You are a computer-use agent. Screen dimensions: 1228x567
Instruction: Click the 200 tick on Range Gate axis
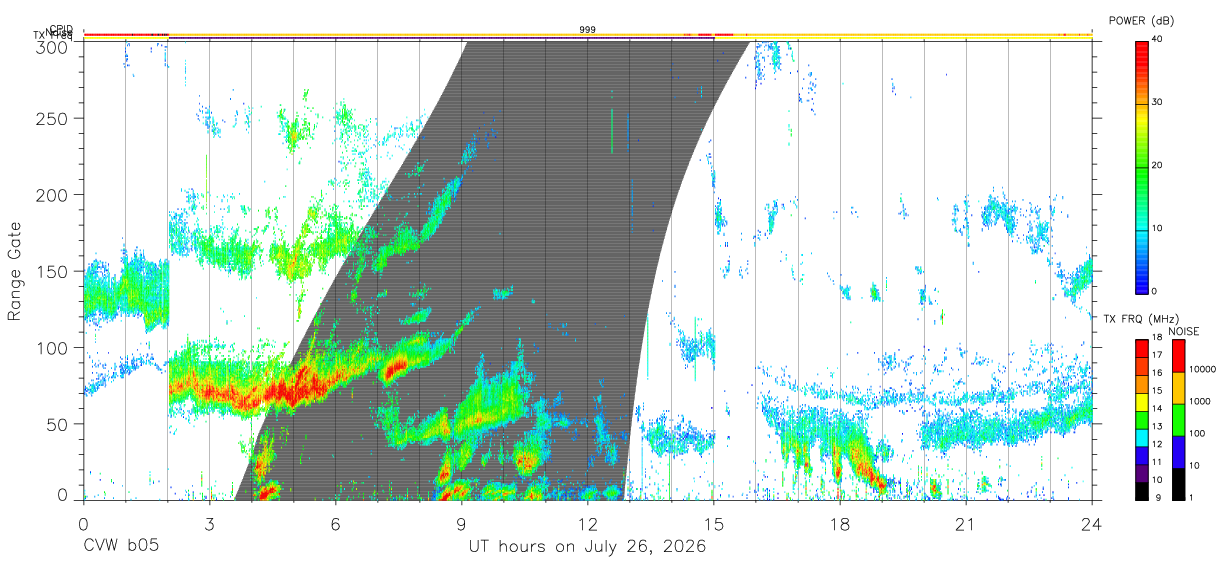[x=54, y=194]
